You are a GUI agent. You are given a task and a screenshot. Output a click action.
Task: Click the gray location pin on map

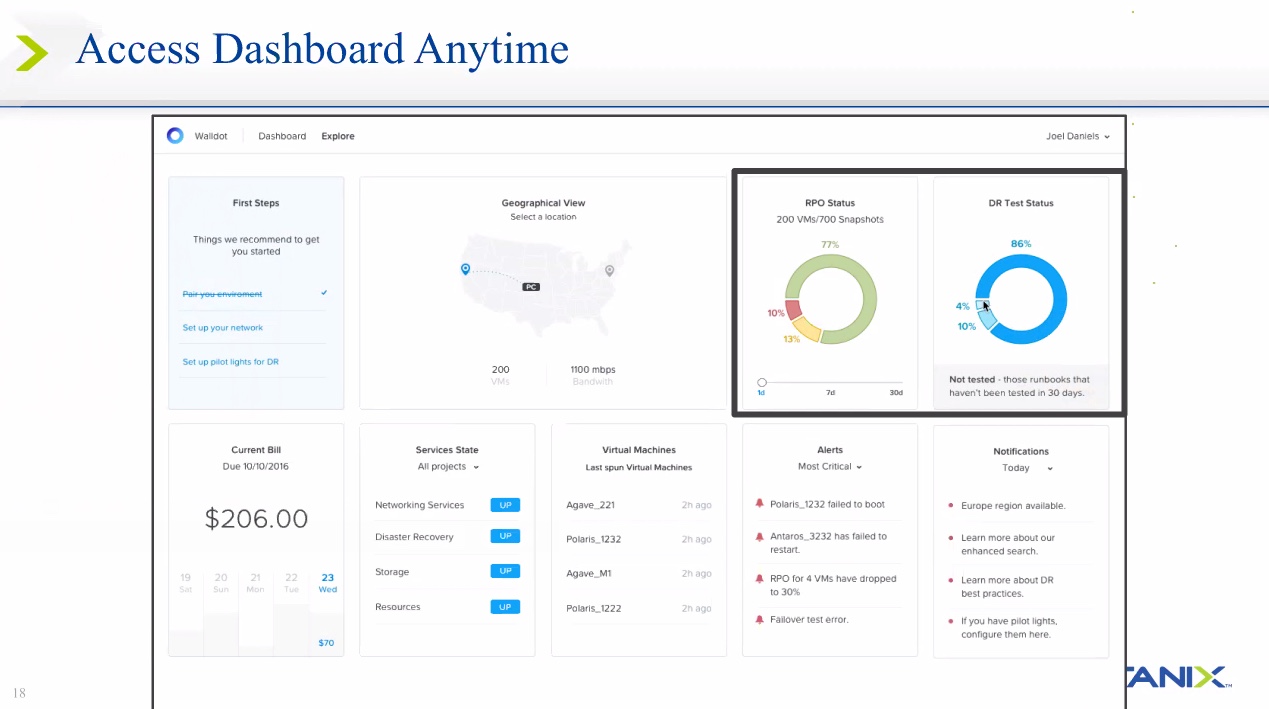click(609, 270)
